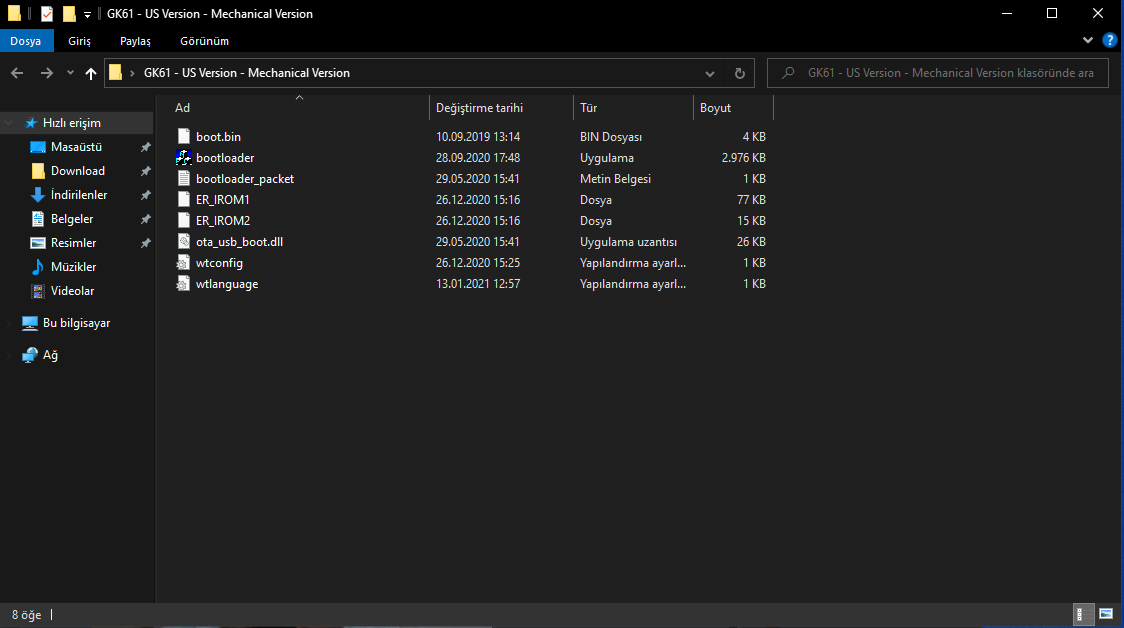Click the wtconfig settings file icon
Screen dimensions: 1124x628
tap(183, 263)
